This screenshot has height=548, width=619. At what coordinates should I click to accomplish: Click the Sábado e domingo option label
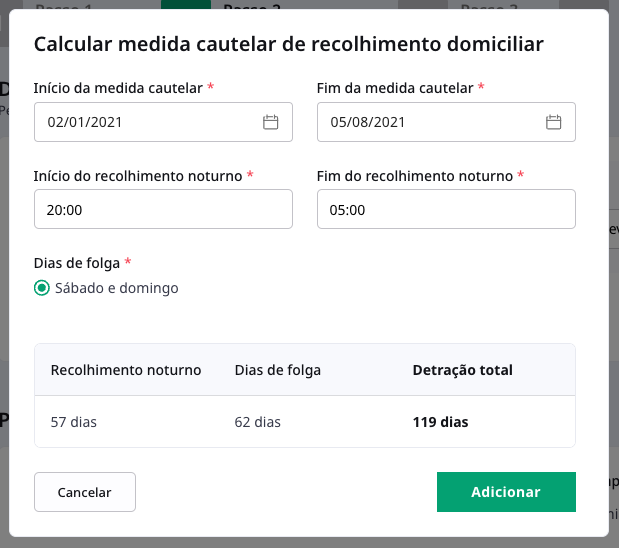(116, 288)
